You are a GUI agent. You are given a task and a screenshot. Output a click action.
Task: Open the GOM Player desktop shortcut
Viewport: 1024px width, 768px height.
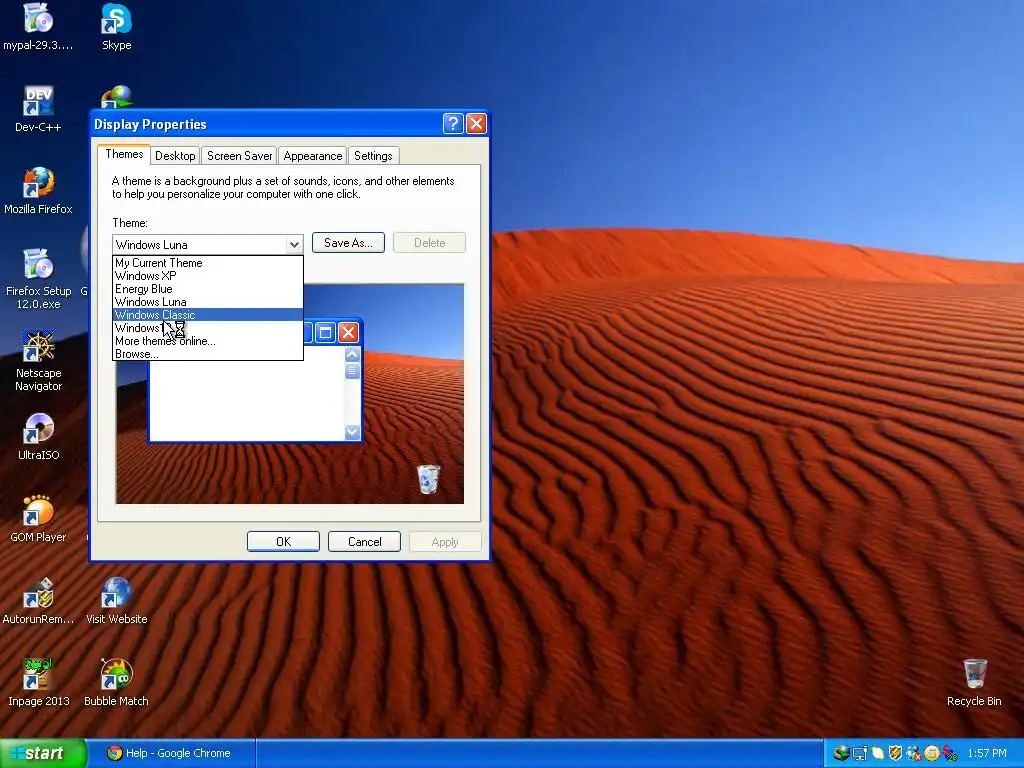pos(38,519)
